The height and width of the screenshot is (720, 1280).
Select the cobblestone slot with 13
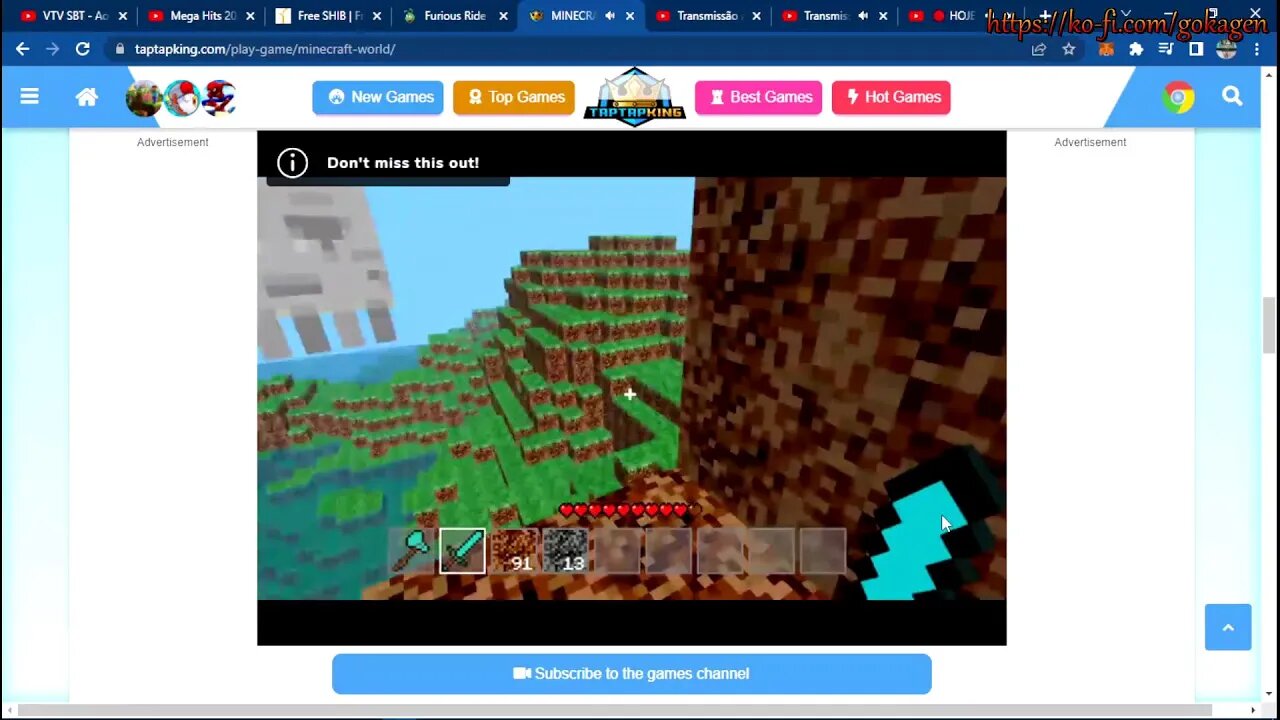coord(566,550)
